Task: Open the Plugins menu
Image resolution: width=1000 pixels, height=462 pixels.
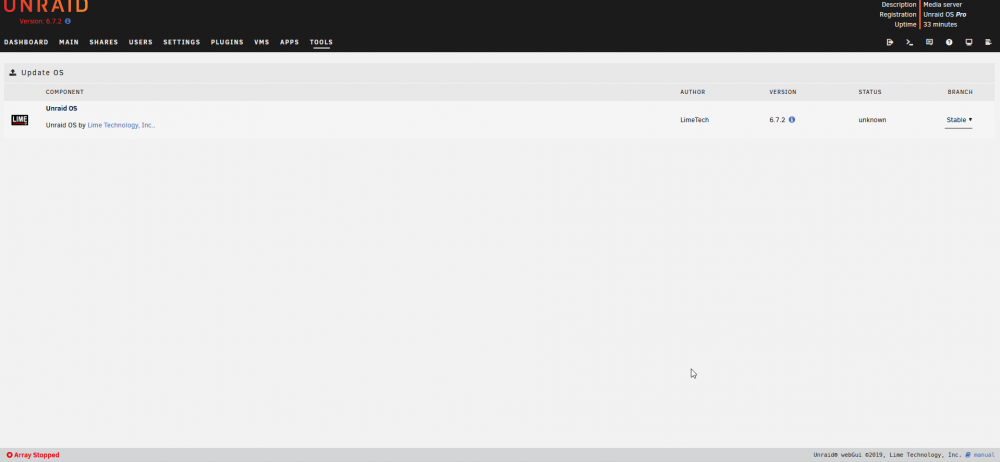Action: pyautogui.click(x=227, y=42)
